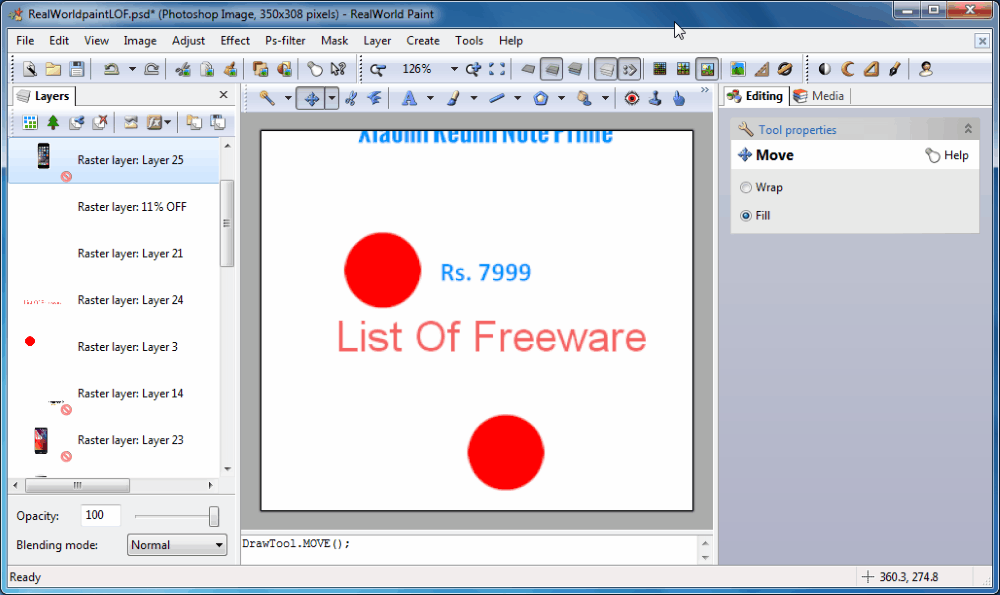Expand the Move tool dropdown arrow
This screenshot has width=1000, height=595.
pyautogui.click(x=332, y=98)
